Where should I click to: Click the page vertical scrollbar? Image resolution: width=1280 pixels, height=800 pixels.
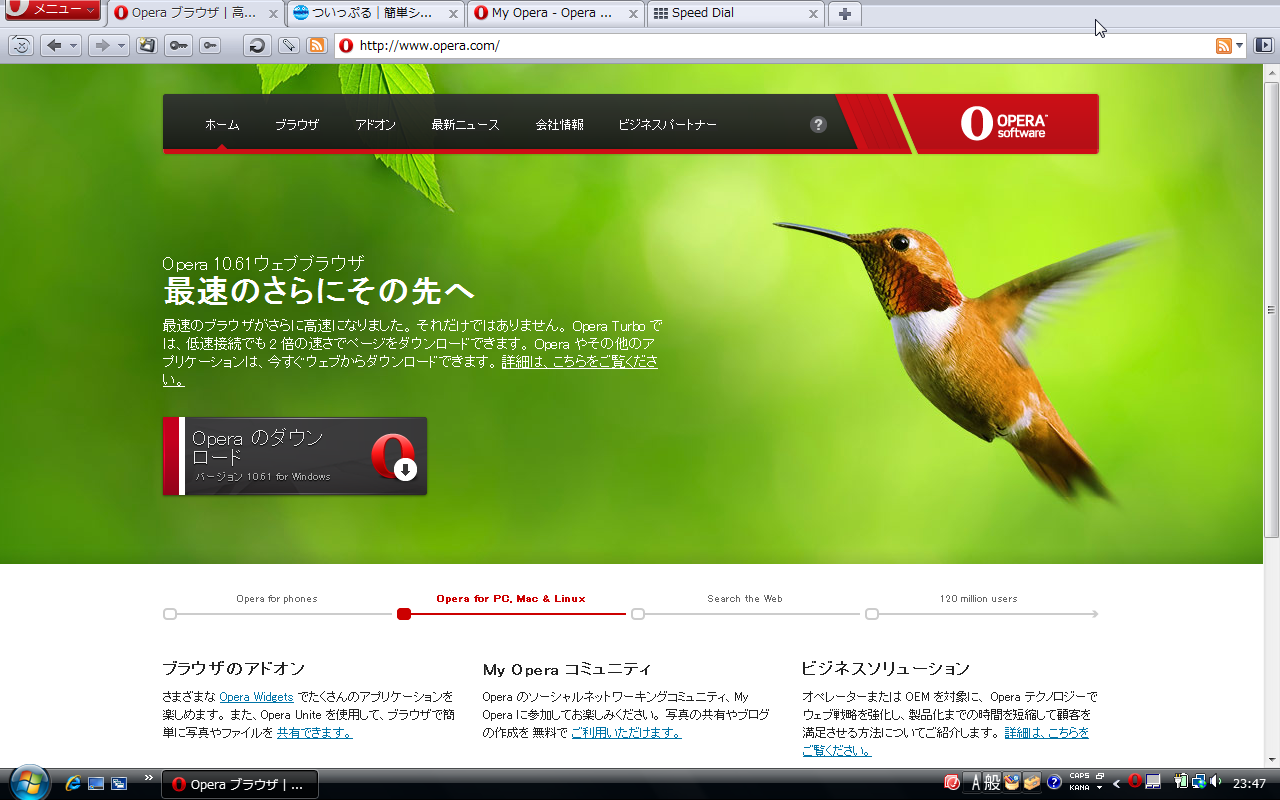click(1272, 311)
